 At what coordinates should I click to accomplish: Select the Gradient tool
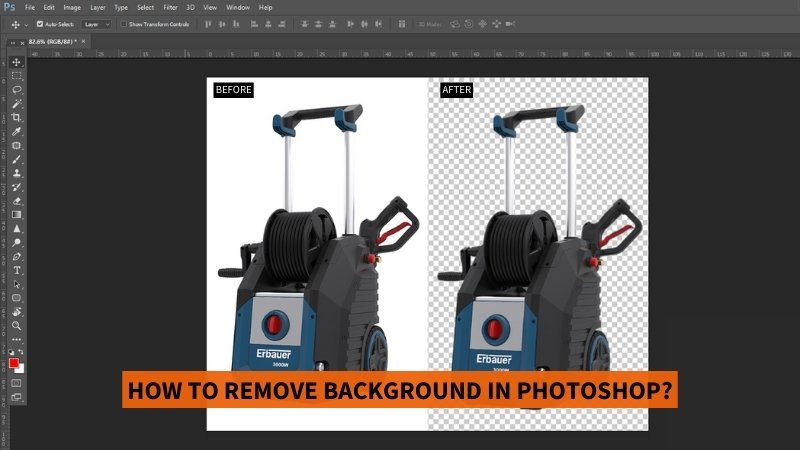coord(16,215)
